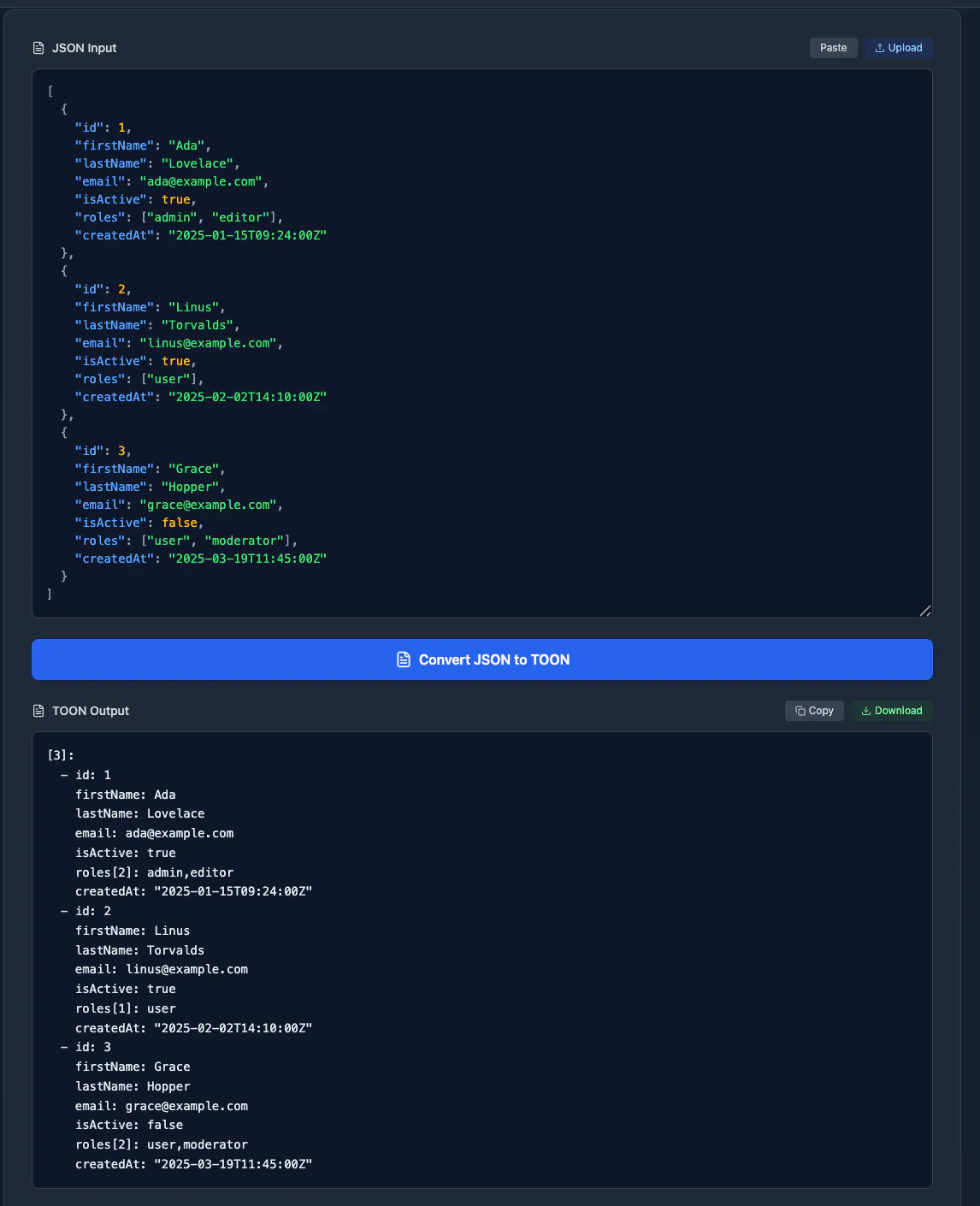Click the JSON Input document icon

click(x=38, y=48)
